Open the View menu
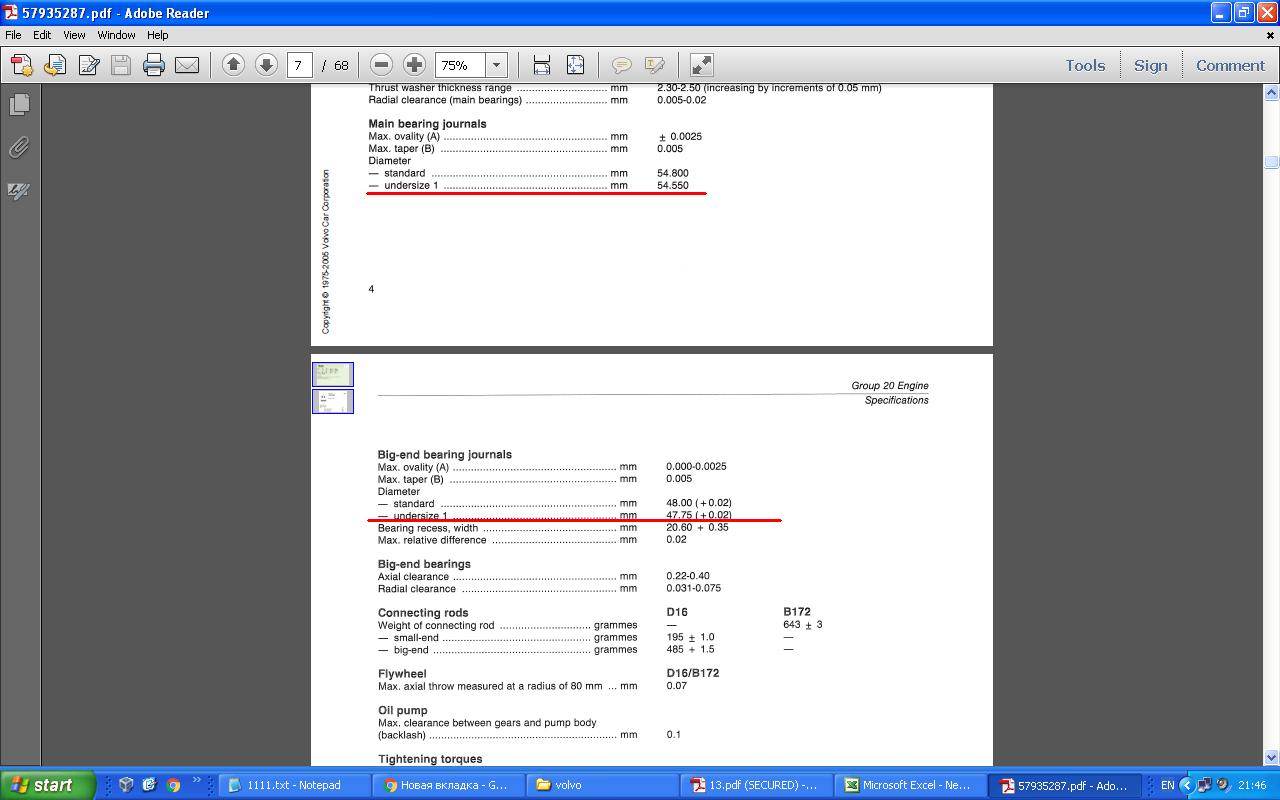 (x=74, y=35)
